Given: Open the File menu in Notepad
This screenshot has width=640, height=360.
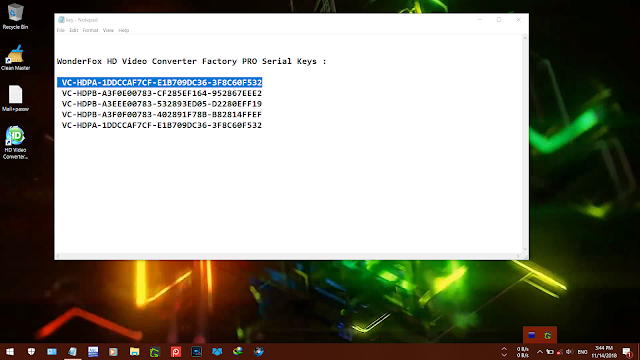Looking at the screenshot, I should coord(61,30).
